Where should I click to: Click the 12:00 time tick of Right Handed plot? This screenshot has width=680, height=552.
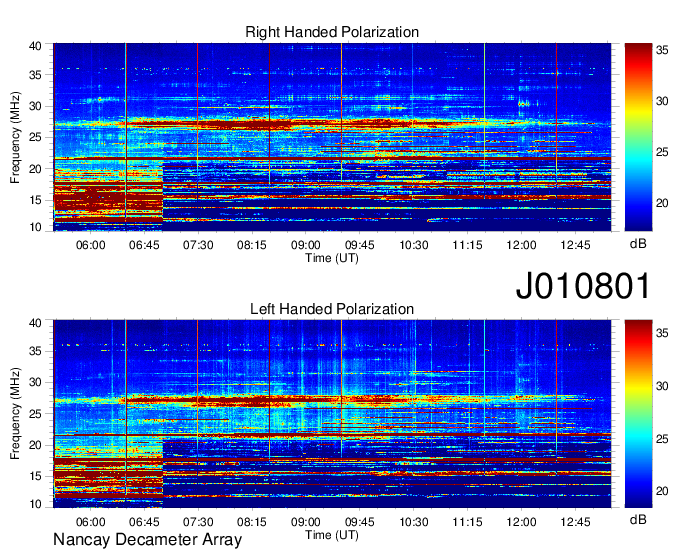coord(521,245)
